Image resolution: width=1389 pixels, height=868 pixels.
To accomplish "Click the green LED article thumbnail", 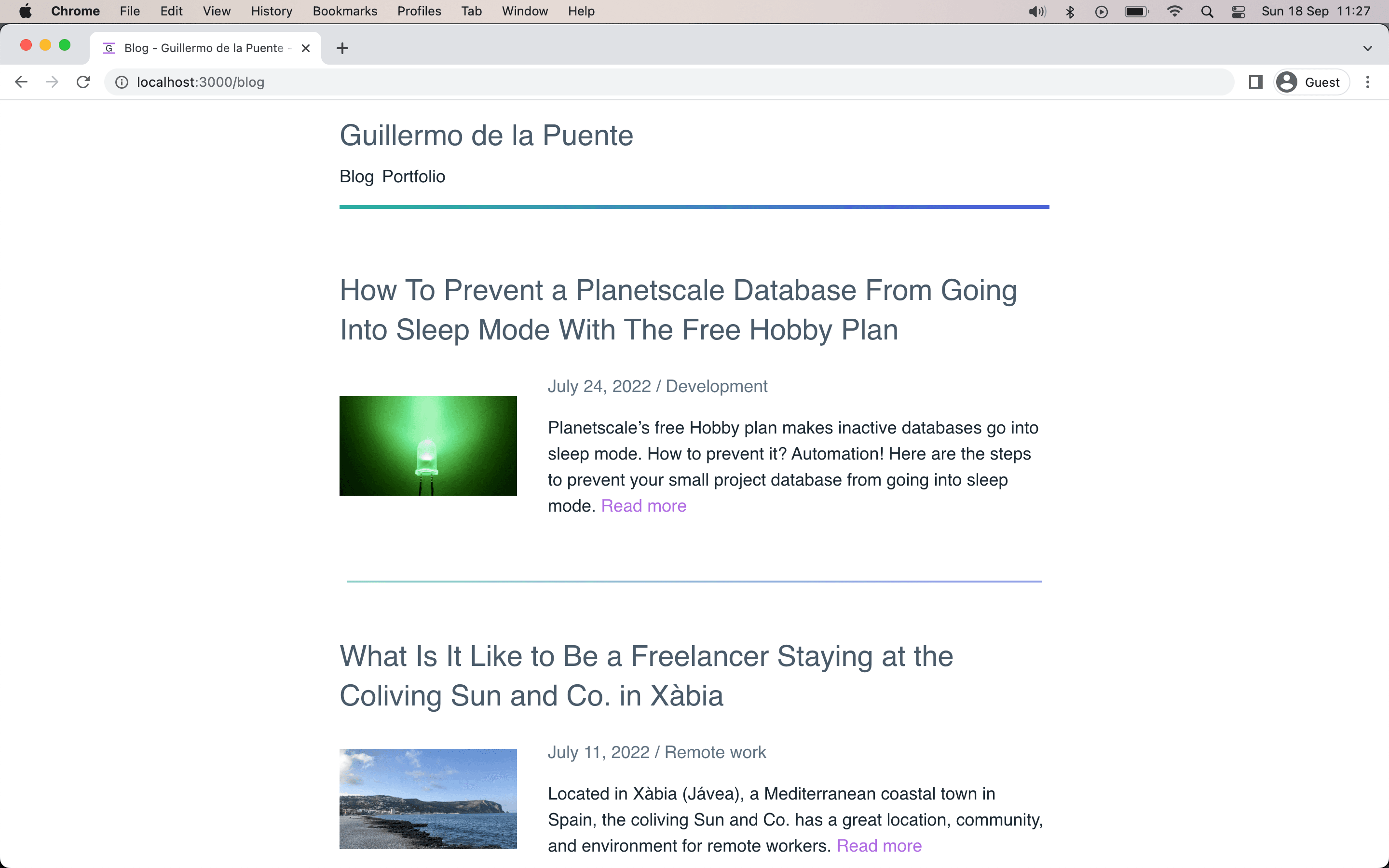I will (428, 446).
